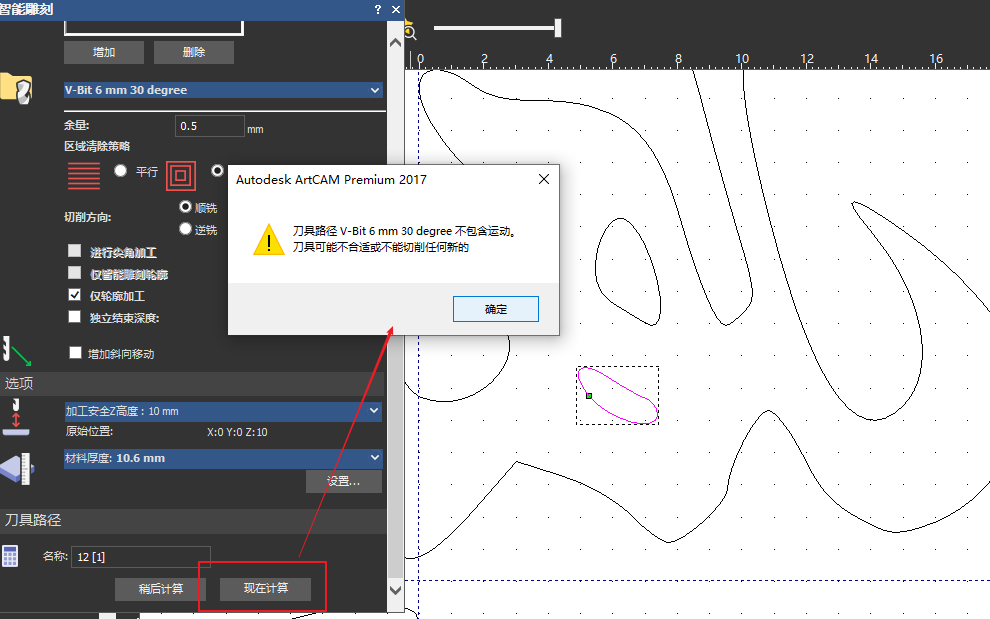Viewport: 990px width, 619px height.
Task: Click the Calculate Now button
Action: tap(265, 589)
